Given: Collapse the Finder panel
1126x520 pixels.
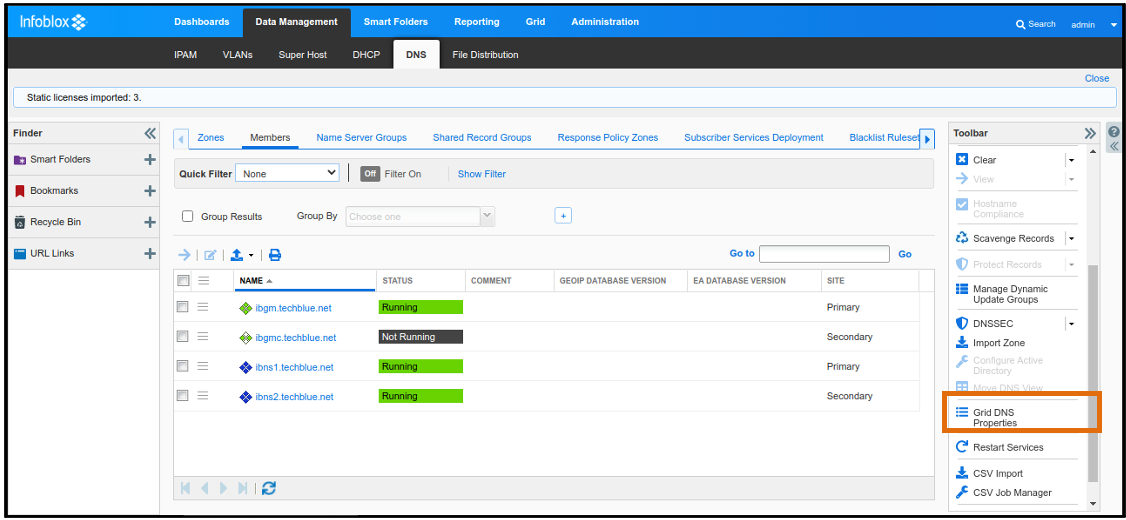Looking at the screenshot, I should 149,134.
